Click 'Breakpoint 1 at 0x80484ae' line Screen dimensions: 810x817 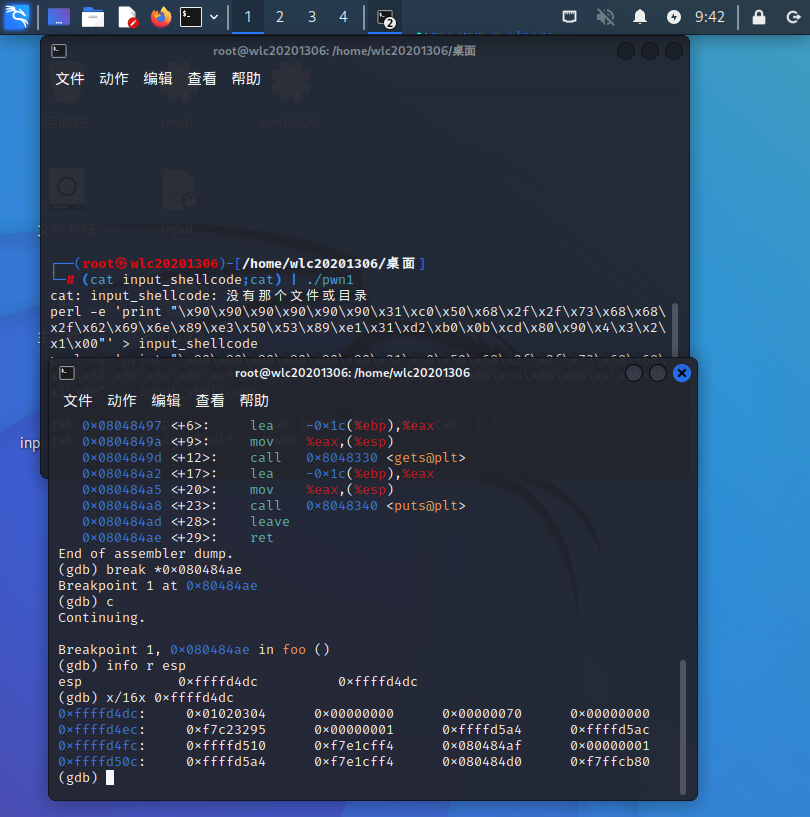tap(158, 586)
